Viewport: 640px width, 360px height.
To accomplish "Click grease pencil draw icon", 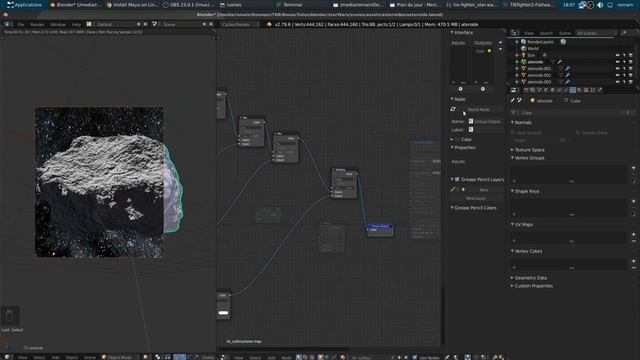I will [453, 190].
